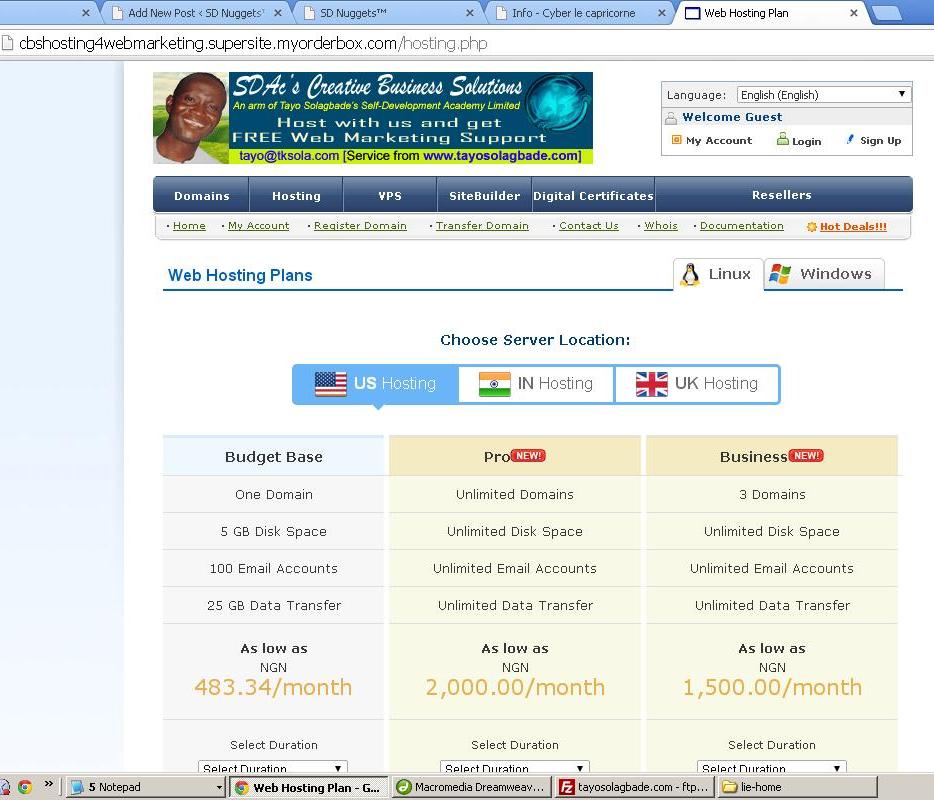Click the SDAc's Creative Business Solutions banner
The width and height of the screenshot is (934, 800).
[x=373, y=118]
